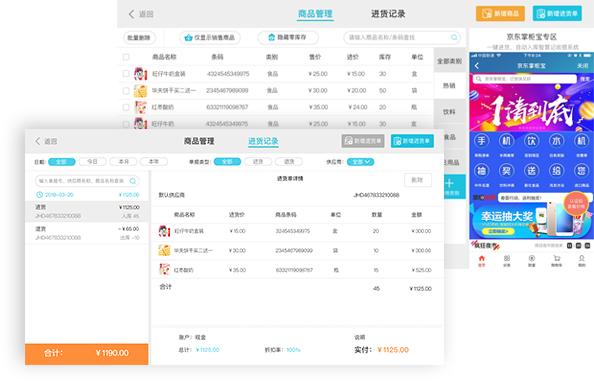Click product name/barcode search field in back window
The height and width of the screenshot is (383, 594).
402,37
